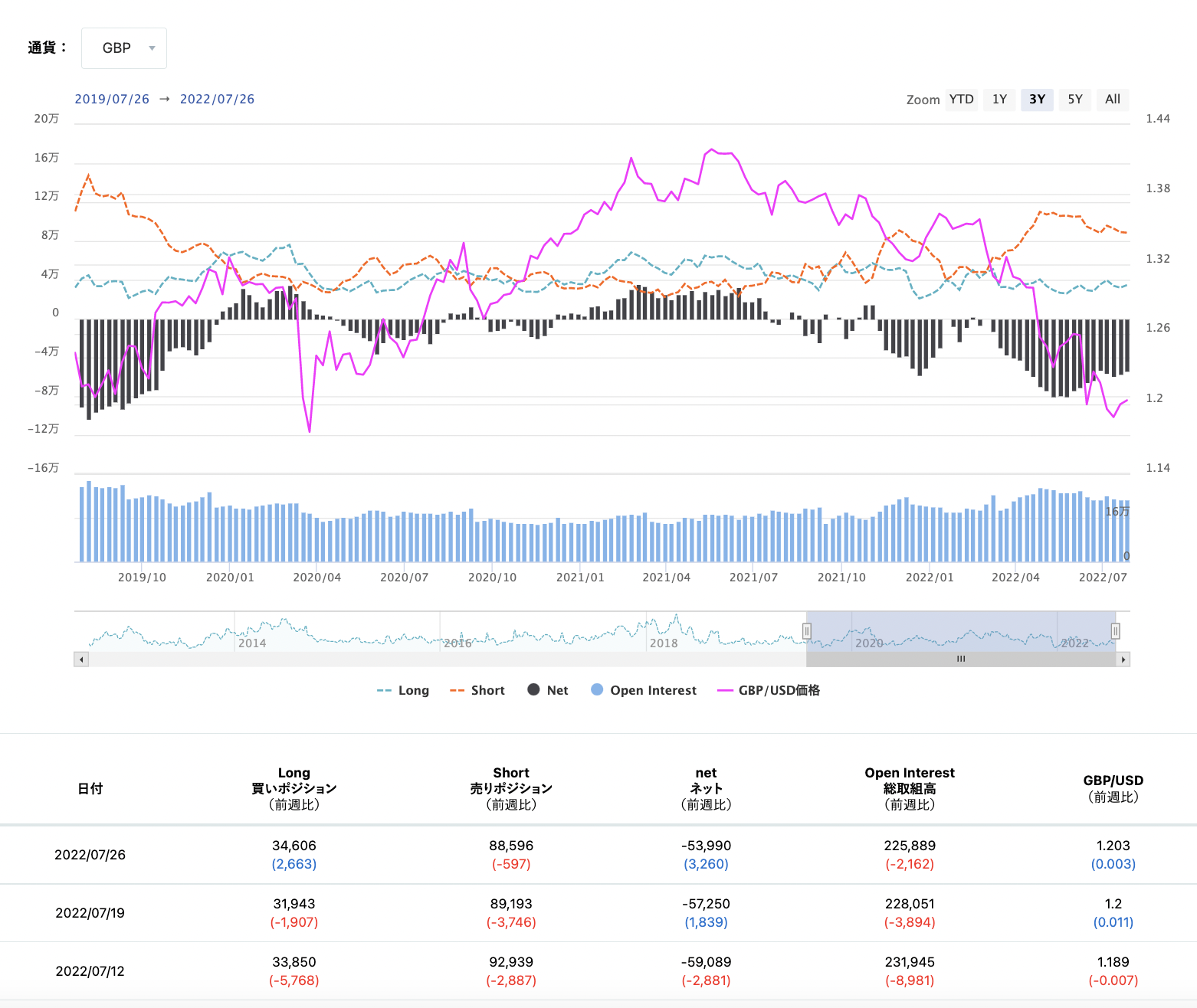The width and height of the screenshot is (1197, 1008).
Task: Click the 2020/04 x-axis label
Action: pos(317,578)
